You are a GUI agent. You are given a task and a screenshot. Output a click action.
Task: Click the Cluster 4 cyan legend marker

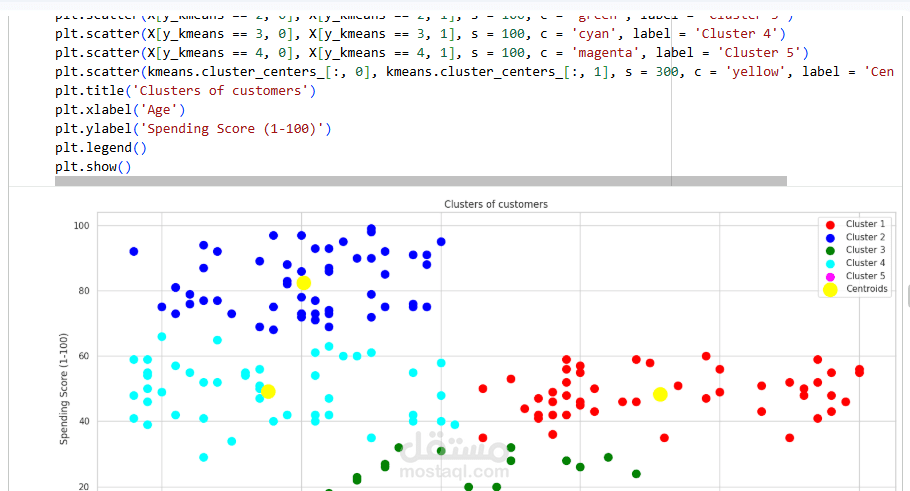pyautogui.click(x=830, y=264)
